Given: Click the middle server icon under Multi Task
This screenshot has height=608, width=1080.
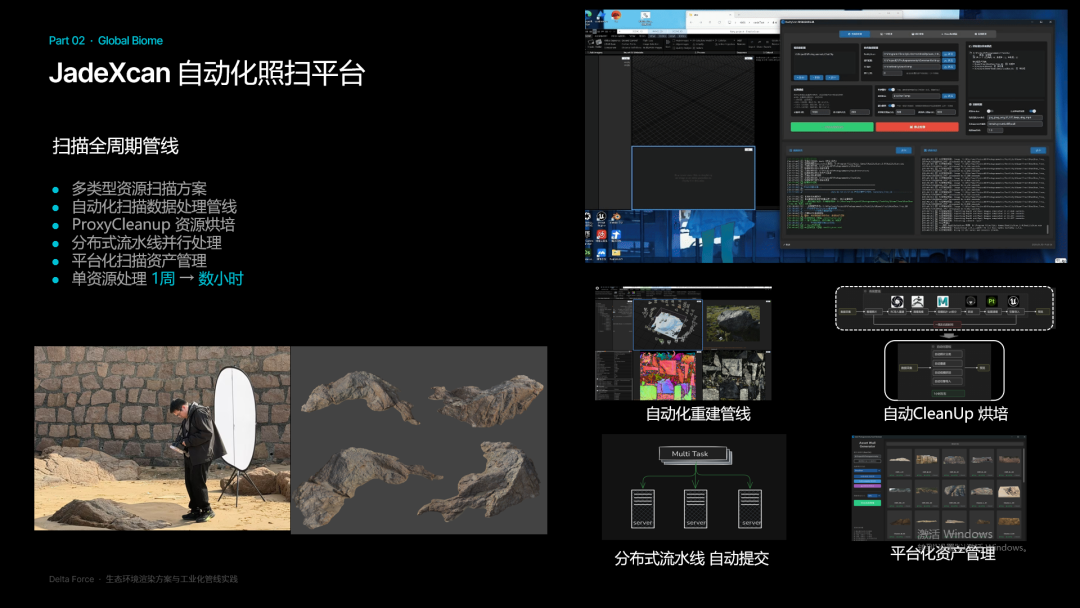Looking at the screenshot, I should click(x=696, y=508).
